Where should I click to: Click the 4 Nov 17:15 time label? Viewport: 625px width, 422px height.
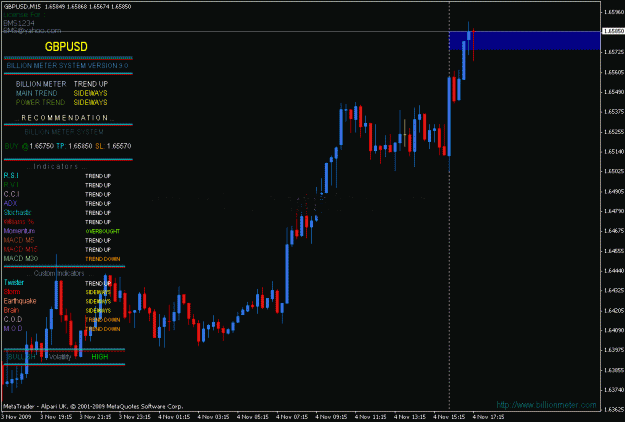point(488,417)
